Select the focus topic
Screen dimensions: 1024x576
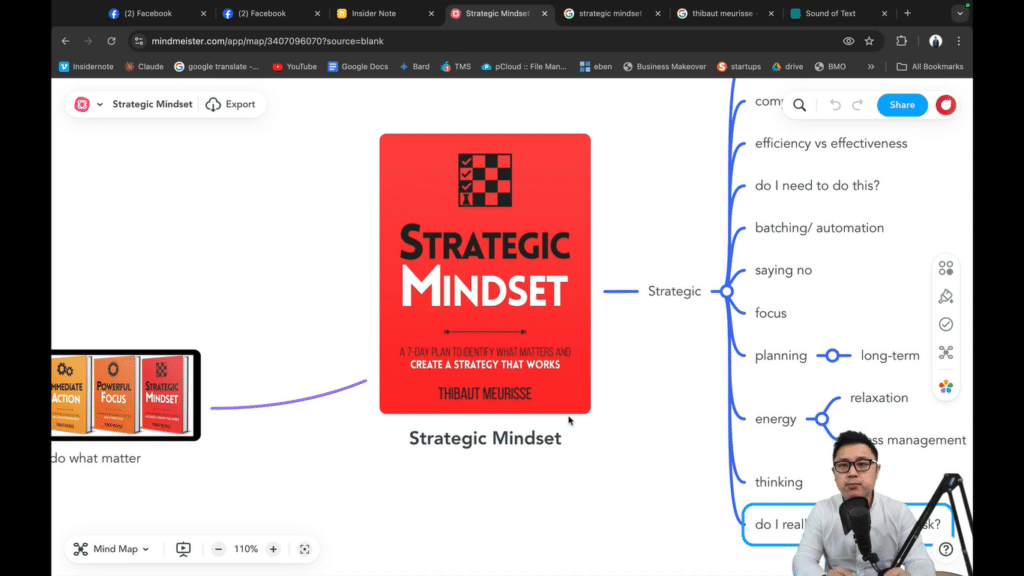point(771,313)
